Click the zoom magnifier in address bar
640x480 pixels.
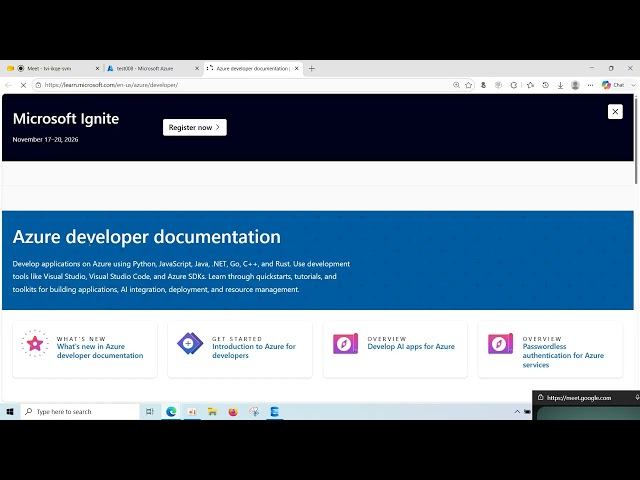pos(456,85)
